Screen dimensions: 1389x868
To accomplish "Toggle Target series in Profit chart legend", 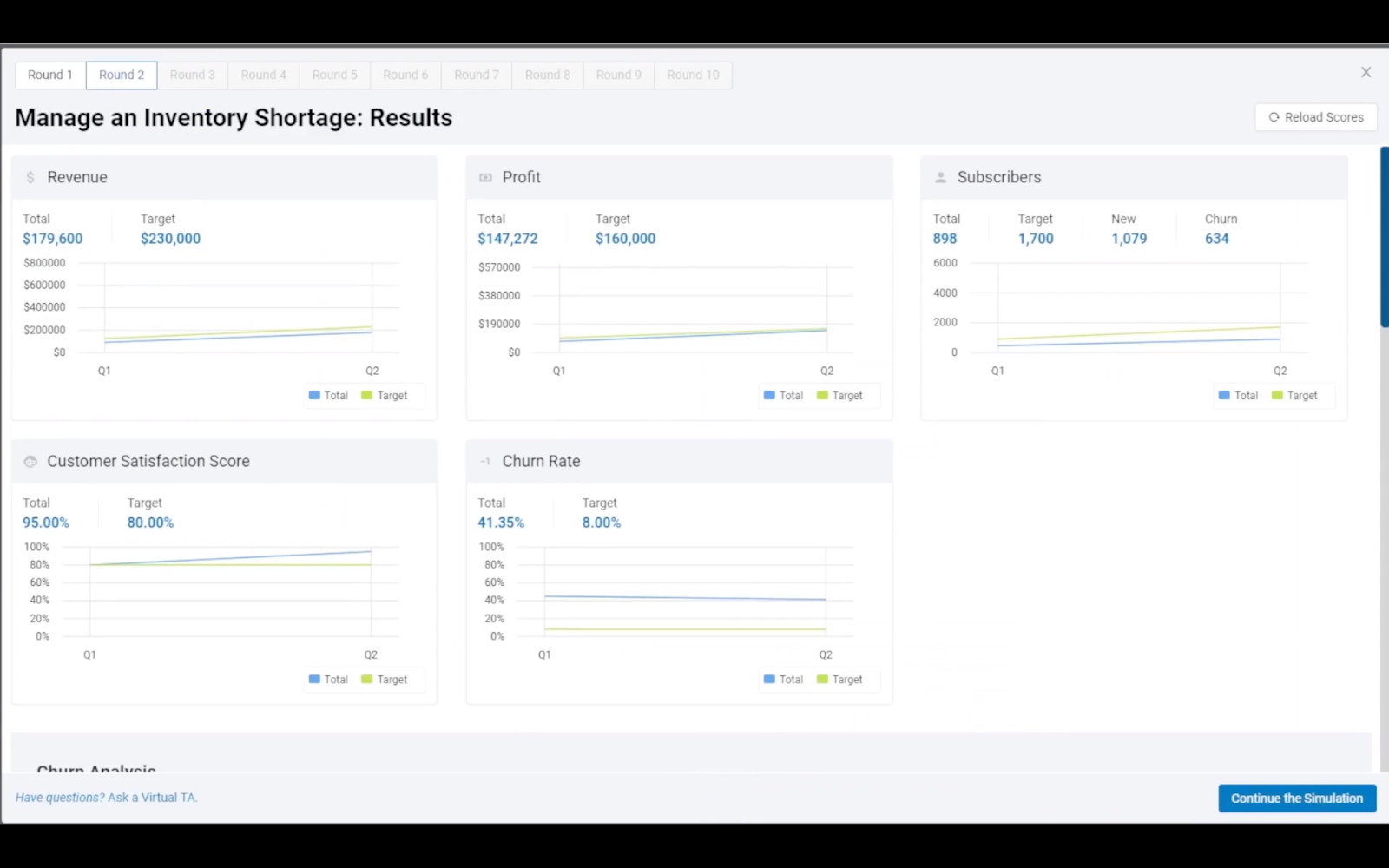I will pyautogui.click(x=839, y=396).
